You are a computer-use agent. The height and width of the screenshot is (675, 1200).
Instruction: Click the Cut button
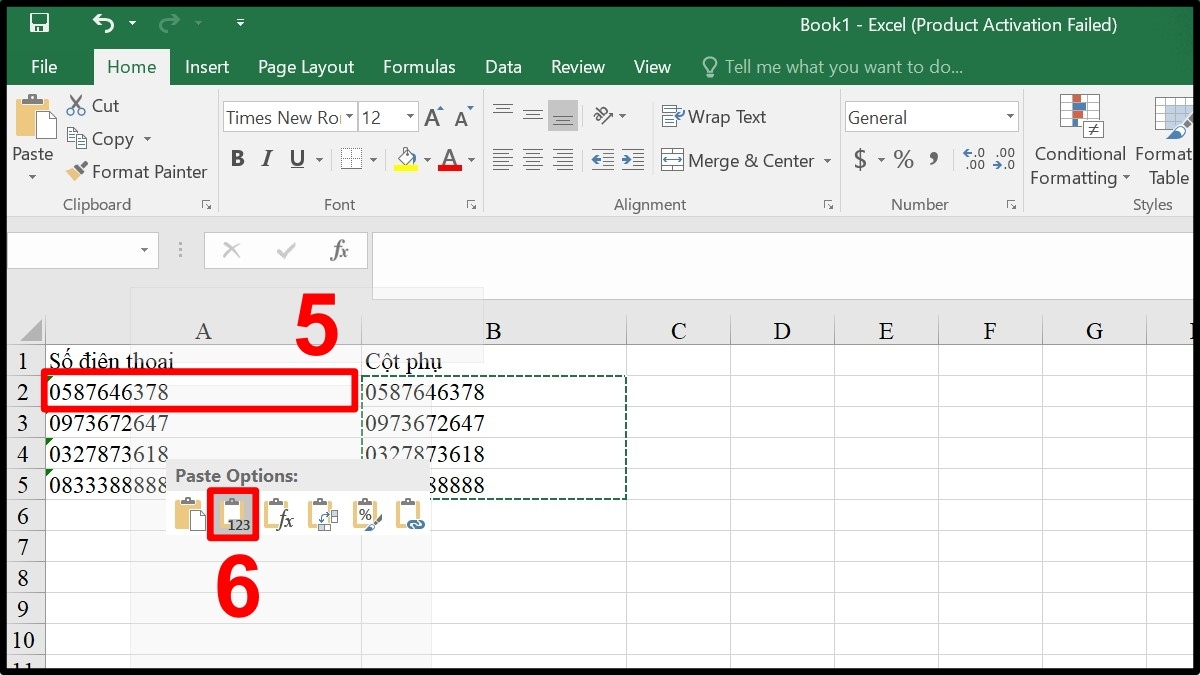(x=93, y=106)
